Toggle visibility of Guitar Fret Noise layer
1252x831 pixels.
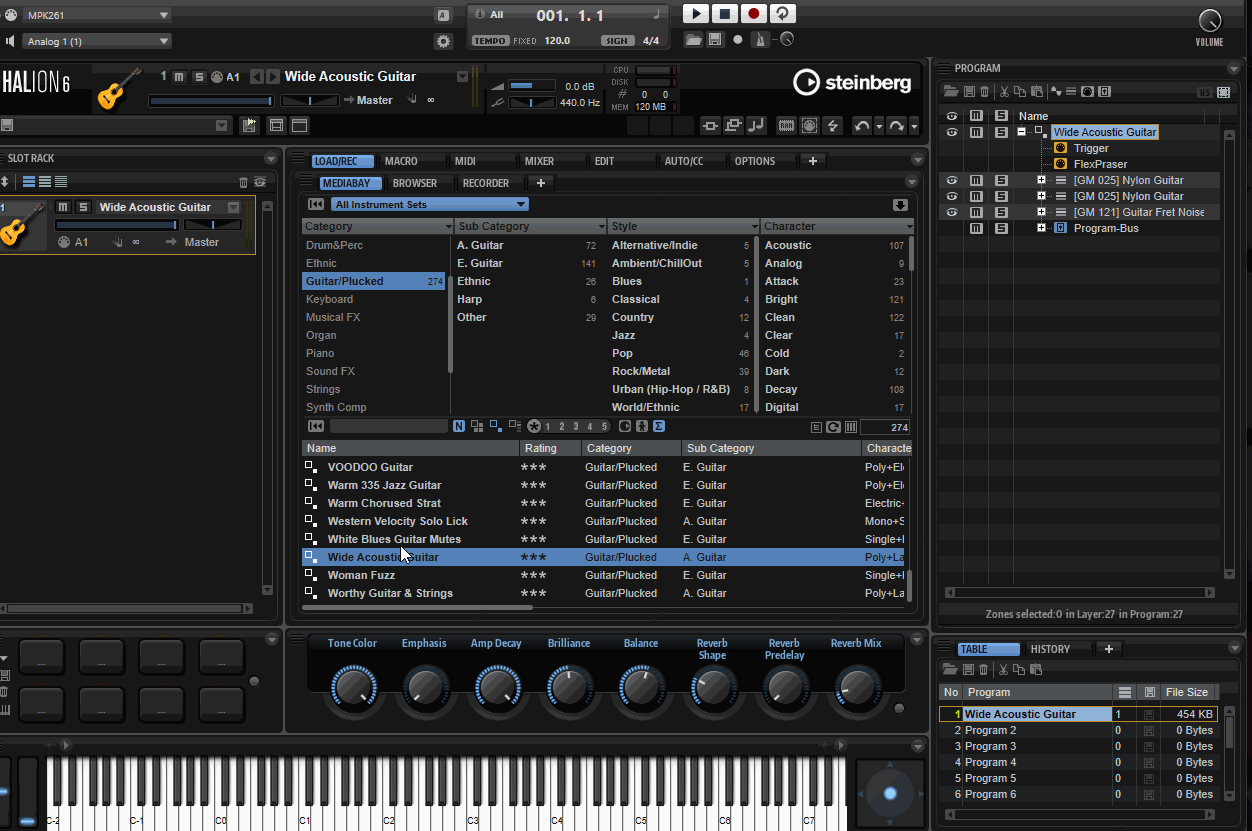tap(952, 212)
